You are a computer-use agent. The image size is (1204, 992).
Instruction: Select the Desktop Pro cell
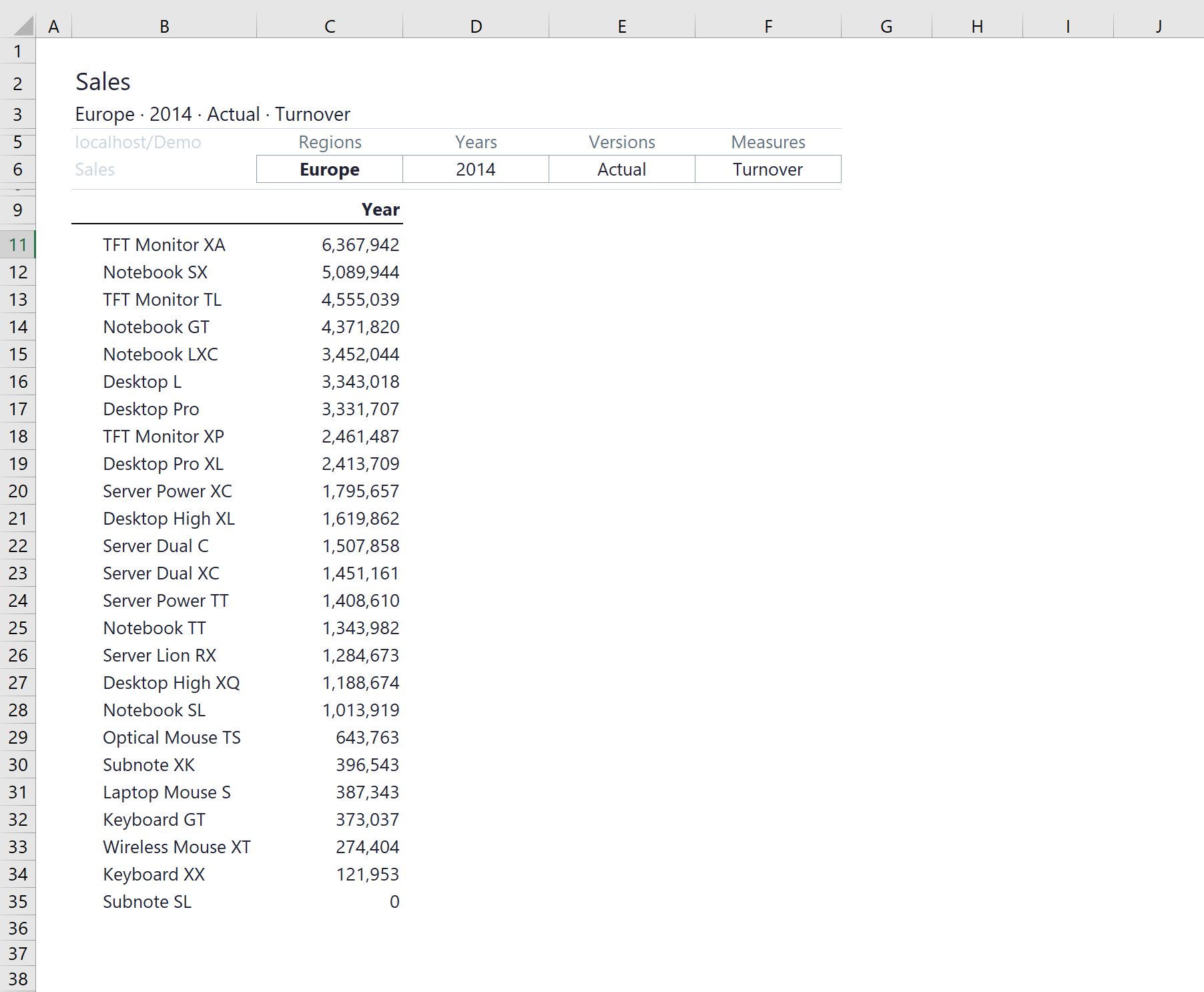click(164, 409)
